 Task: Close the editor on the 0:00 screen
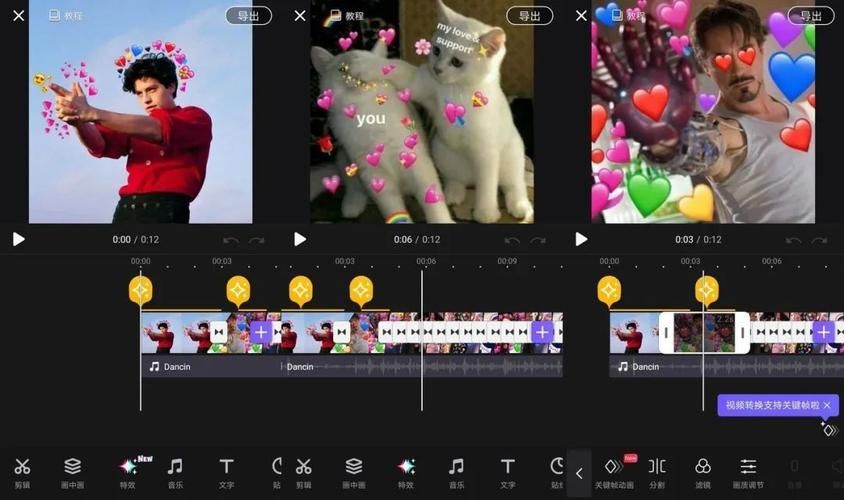click(18, 16)
